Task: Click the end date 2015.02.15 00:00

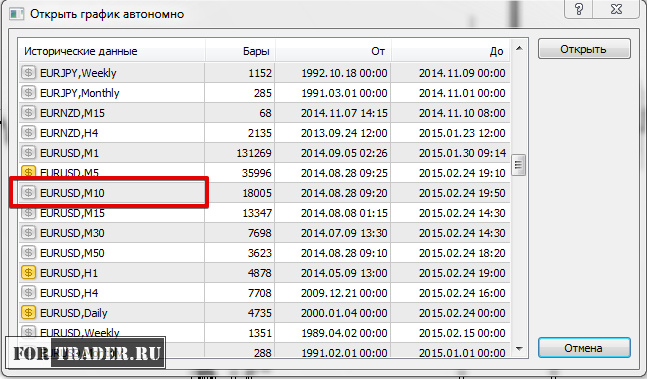Action: (x=462, y=333)
